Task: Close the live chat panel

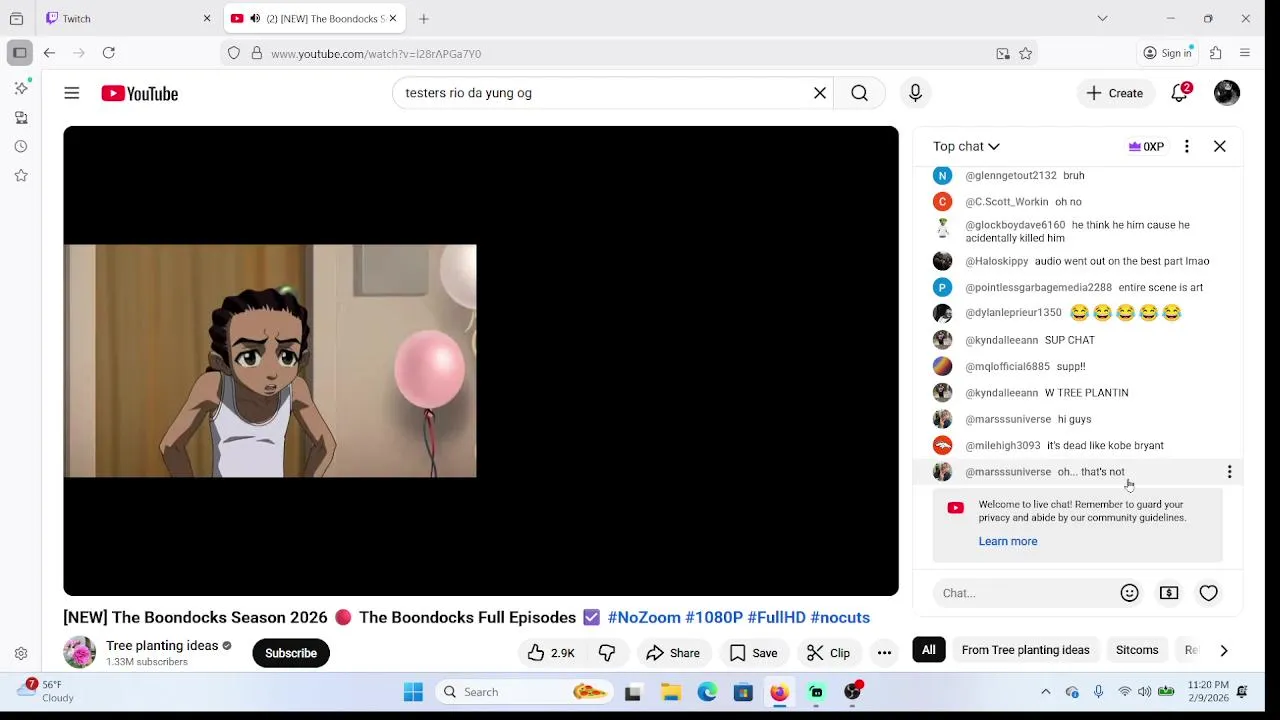Action: [x=1220, y=146]
